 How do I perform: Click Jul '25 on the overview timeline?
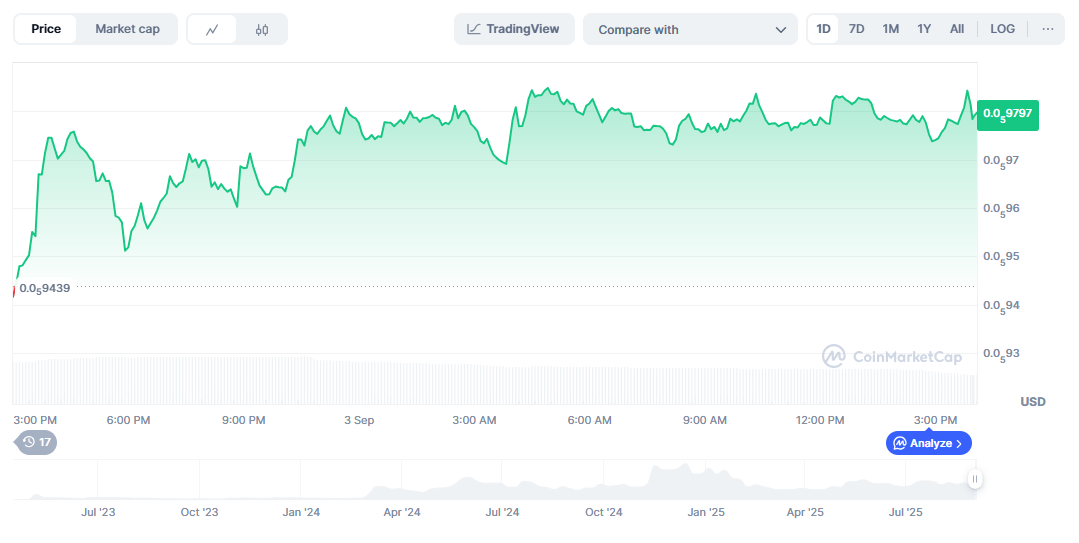click(x=906, y=512)
